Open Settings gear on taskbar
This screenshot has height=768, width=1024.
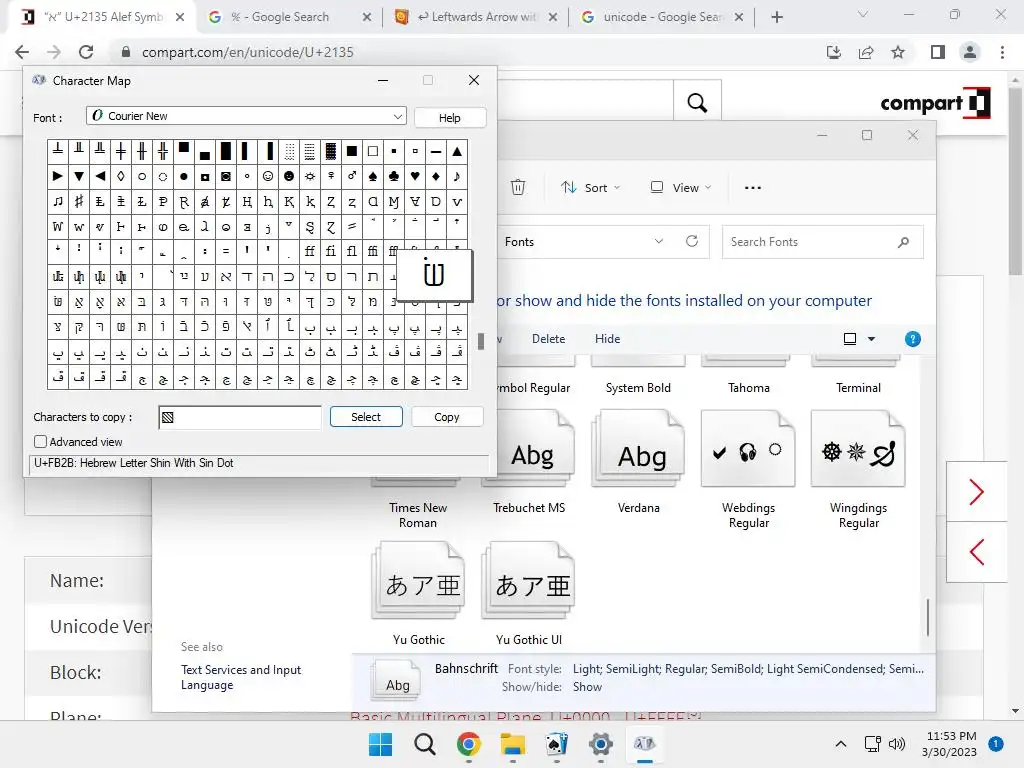(x=601, y=744)
